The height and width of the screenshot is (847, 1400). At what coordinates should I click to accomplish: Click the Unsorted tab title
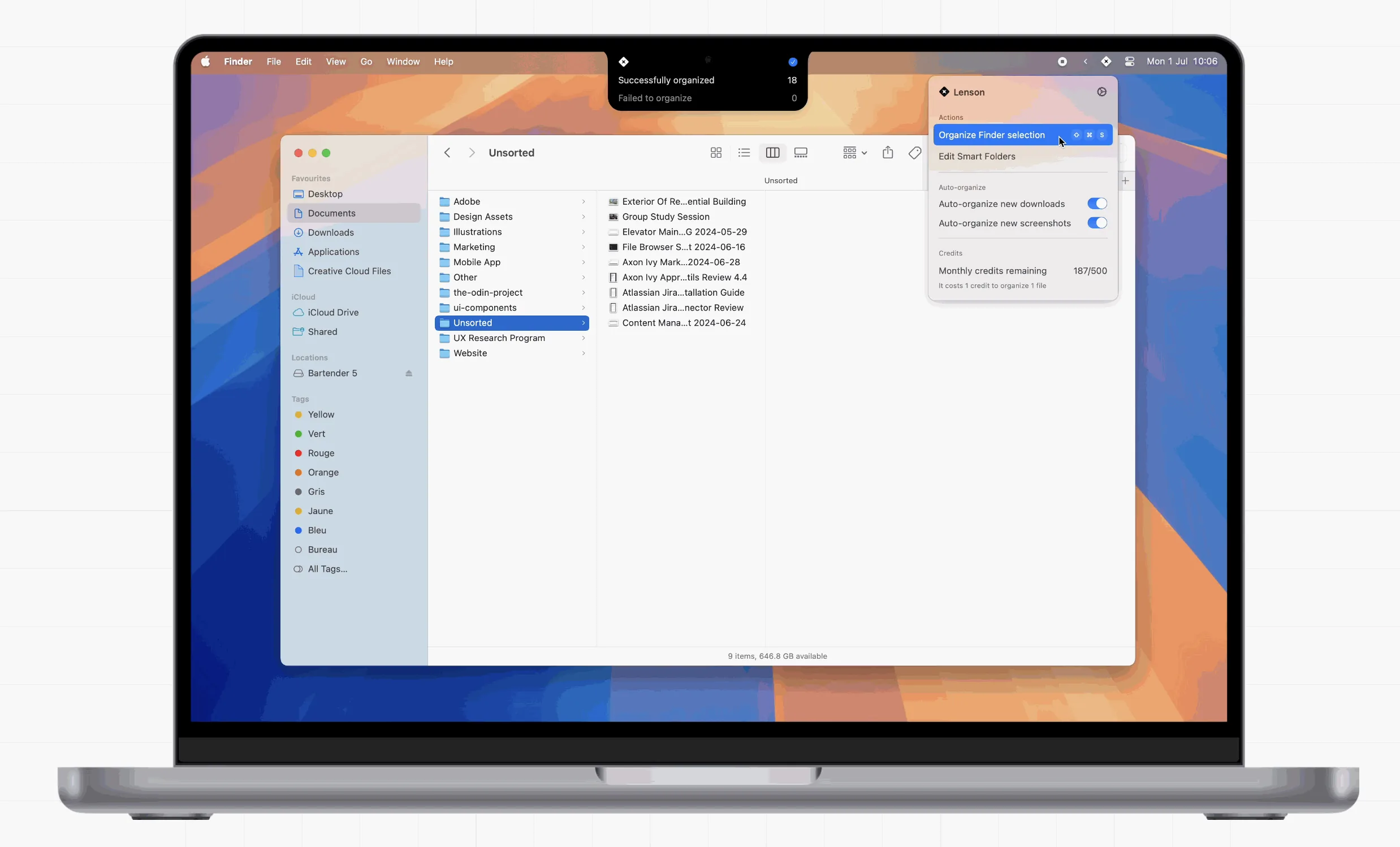click(x=781, y=180)
